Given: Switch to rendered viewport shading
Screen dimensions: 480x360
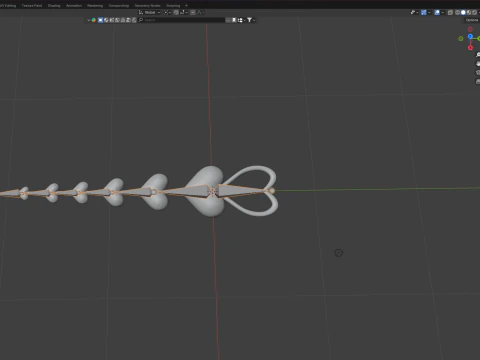Looking at the screenshot, I should tap(474, 12).
